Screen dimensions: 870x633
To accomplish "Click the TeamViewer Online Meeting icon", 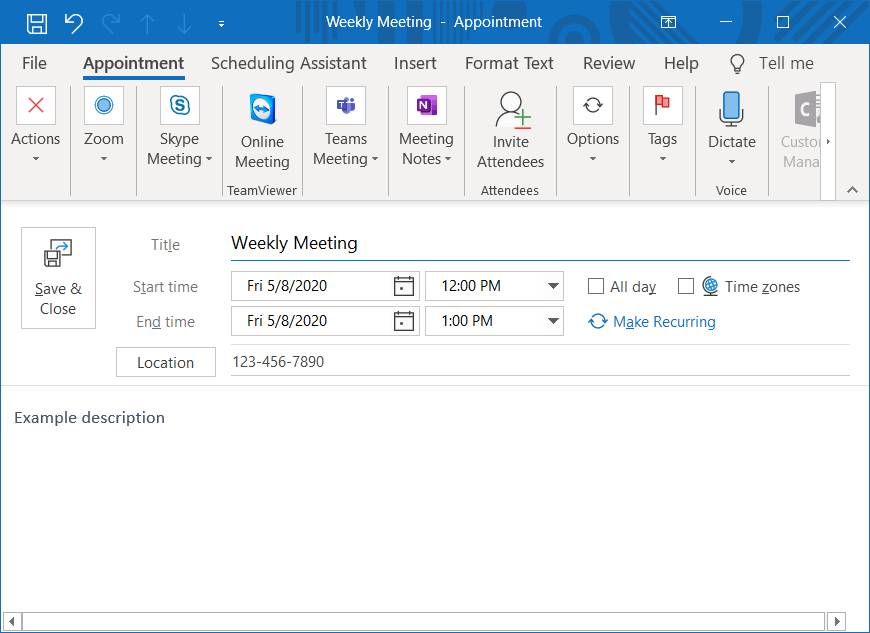I will tap(262, 109).
